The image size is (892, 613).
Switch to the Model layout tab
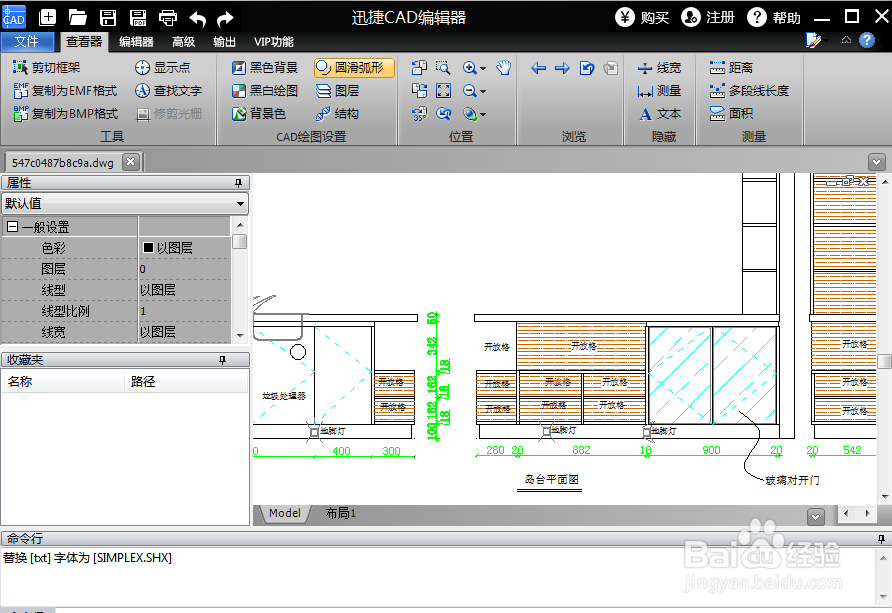(x=284, y=513)
